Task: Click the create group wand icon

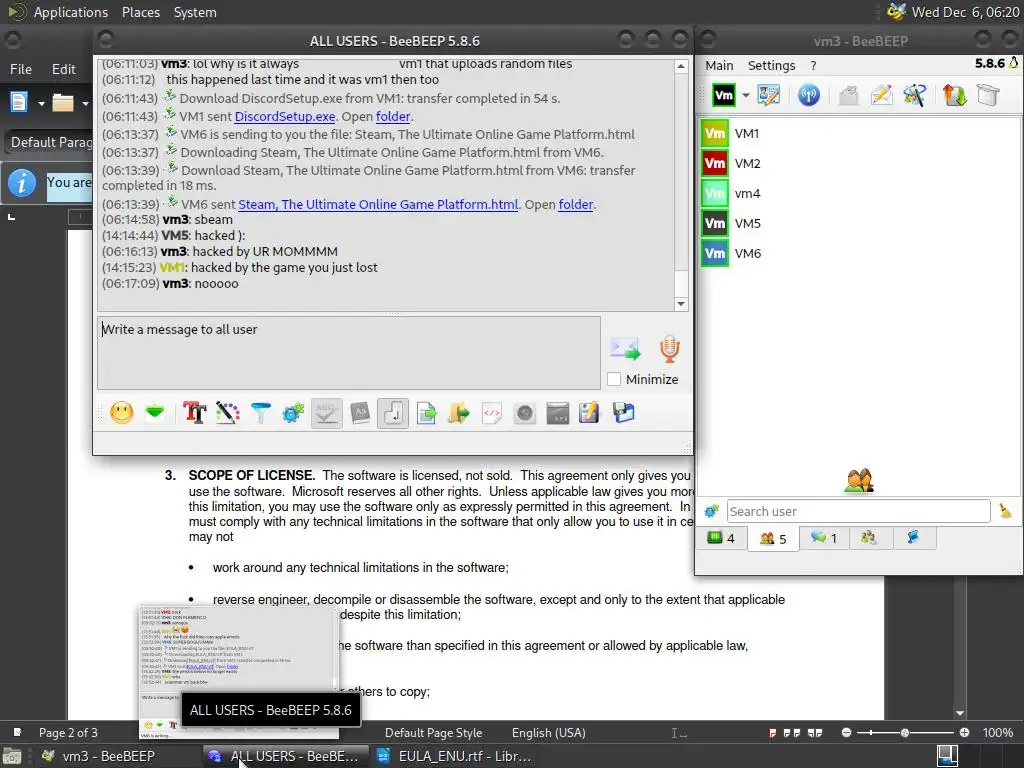Action: tap(914, 95)
